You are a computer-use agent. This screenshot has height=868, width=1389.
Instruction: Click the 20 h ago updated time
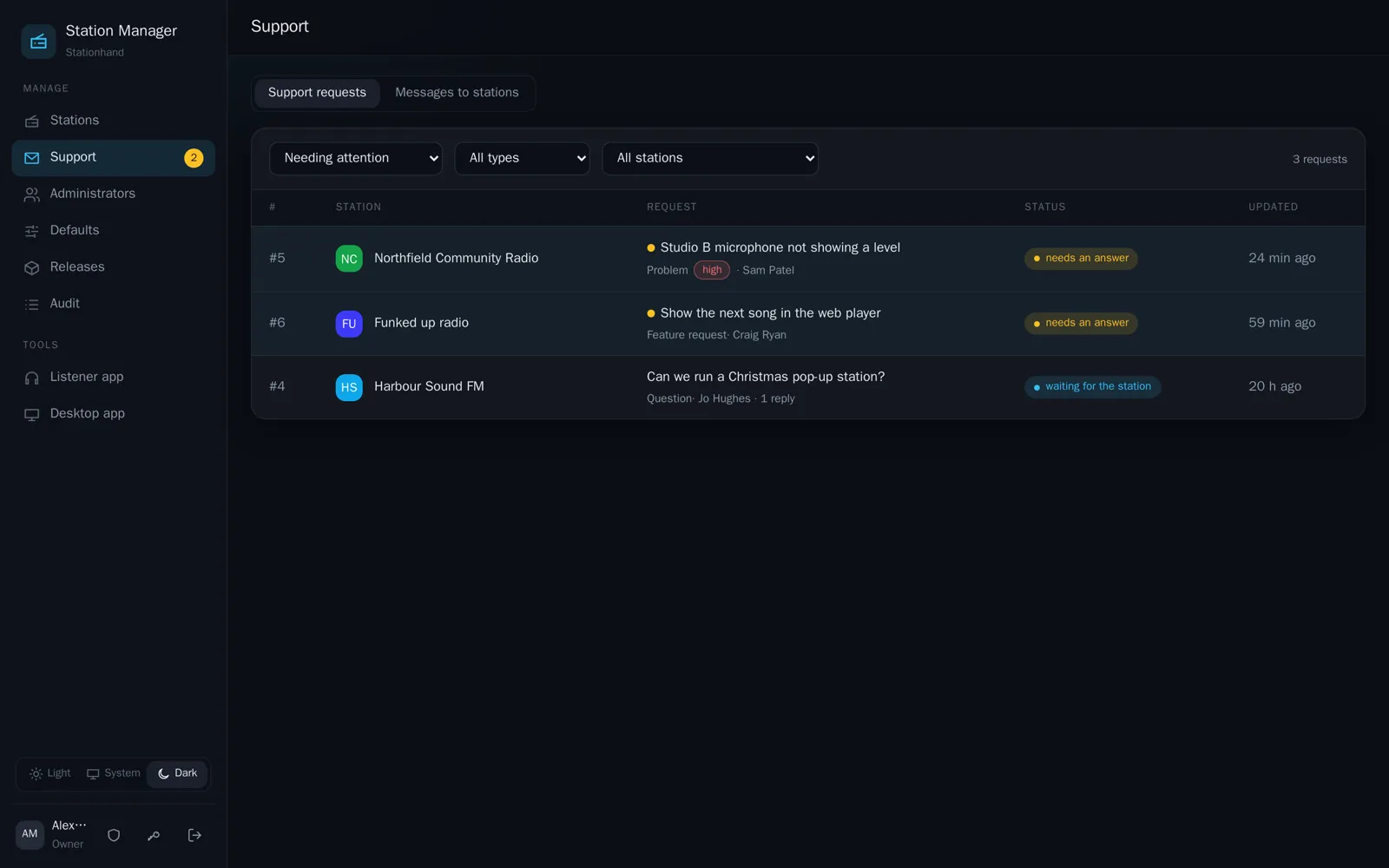tap(1275, 387)
